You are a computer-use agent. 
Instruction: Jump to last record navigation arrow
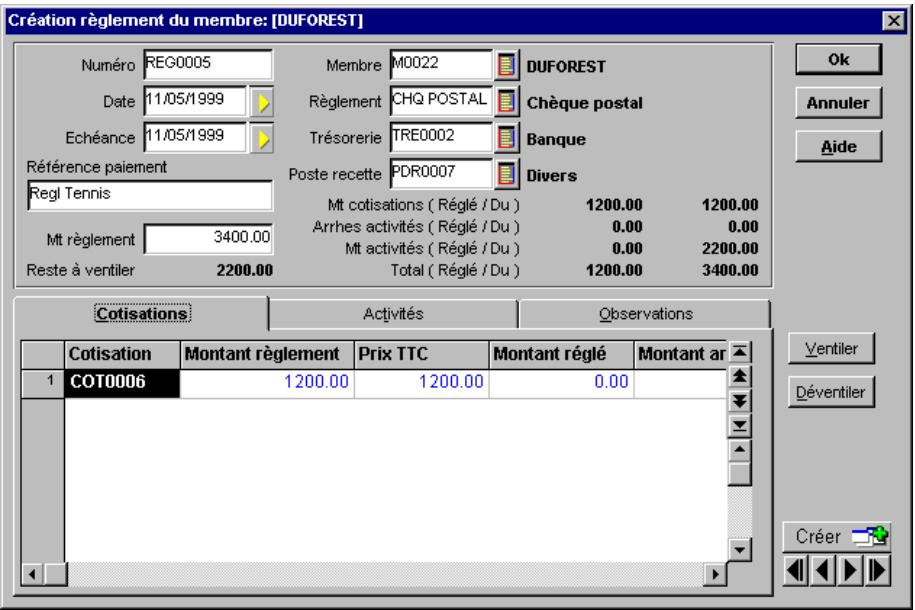[x=877, y=570]
